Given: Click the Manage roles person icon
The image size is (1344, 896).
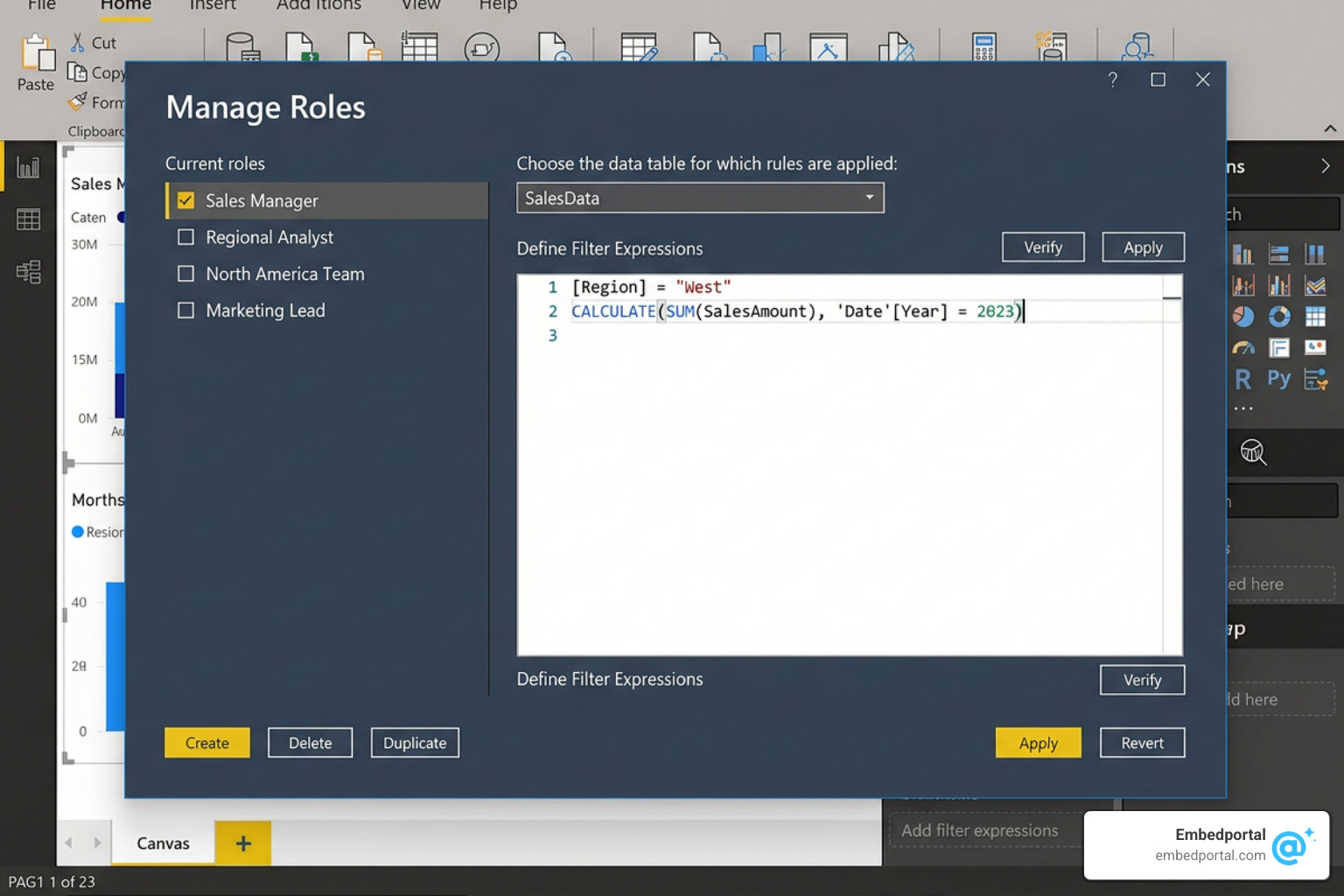Looking at the screenshot, I should coord(1137,47).
